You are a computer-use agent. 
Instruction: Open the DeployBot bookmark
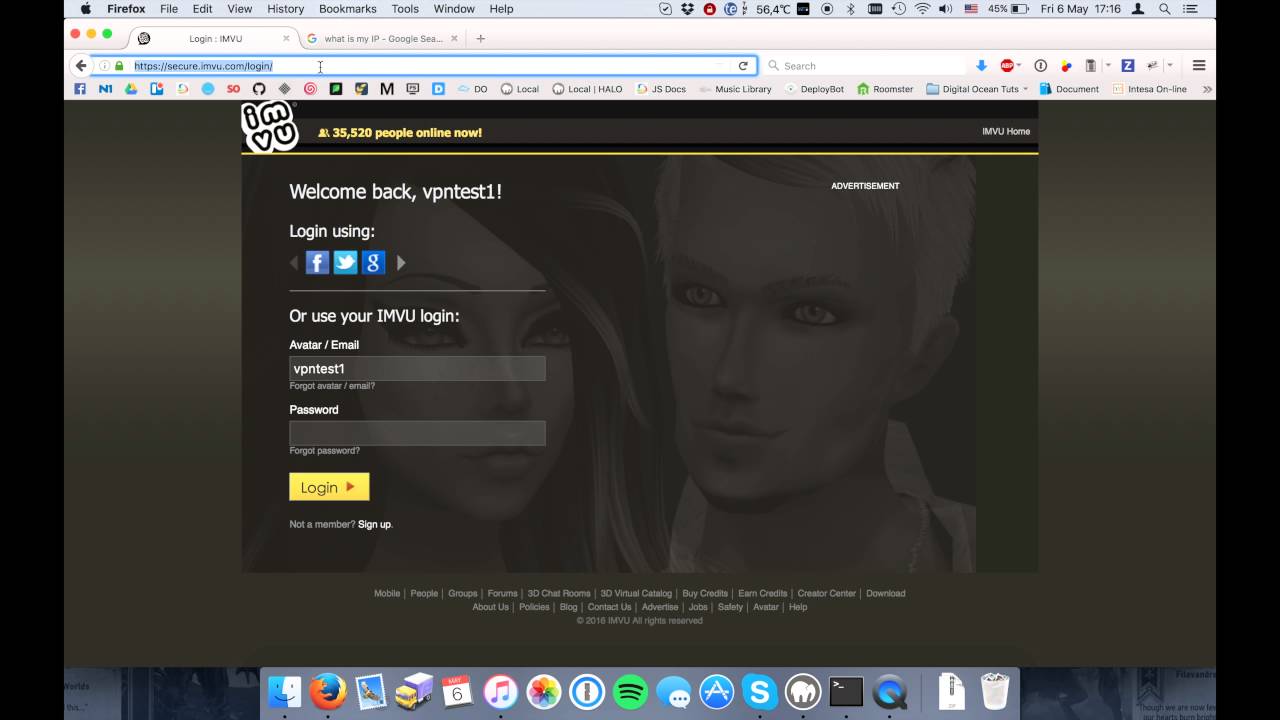814,89
